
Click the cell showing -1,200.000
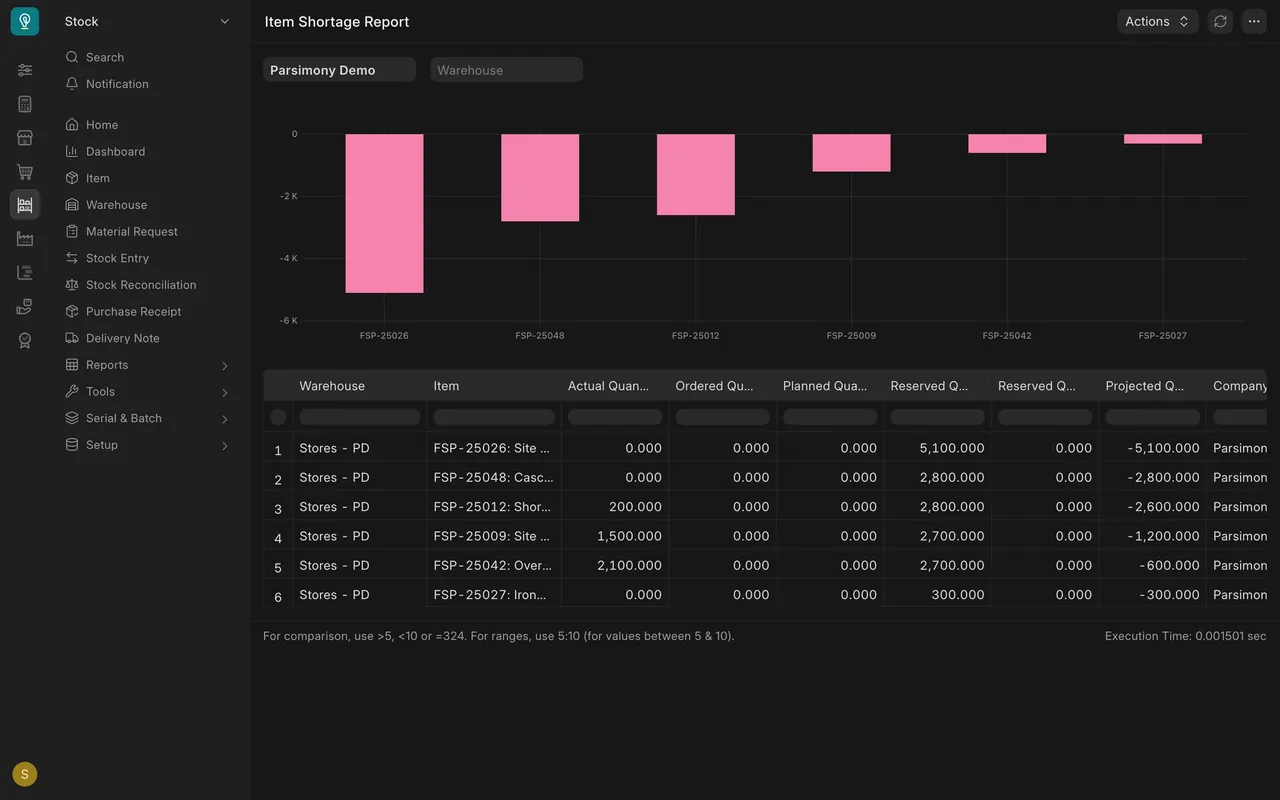[x=1153, y=536]
